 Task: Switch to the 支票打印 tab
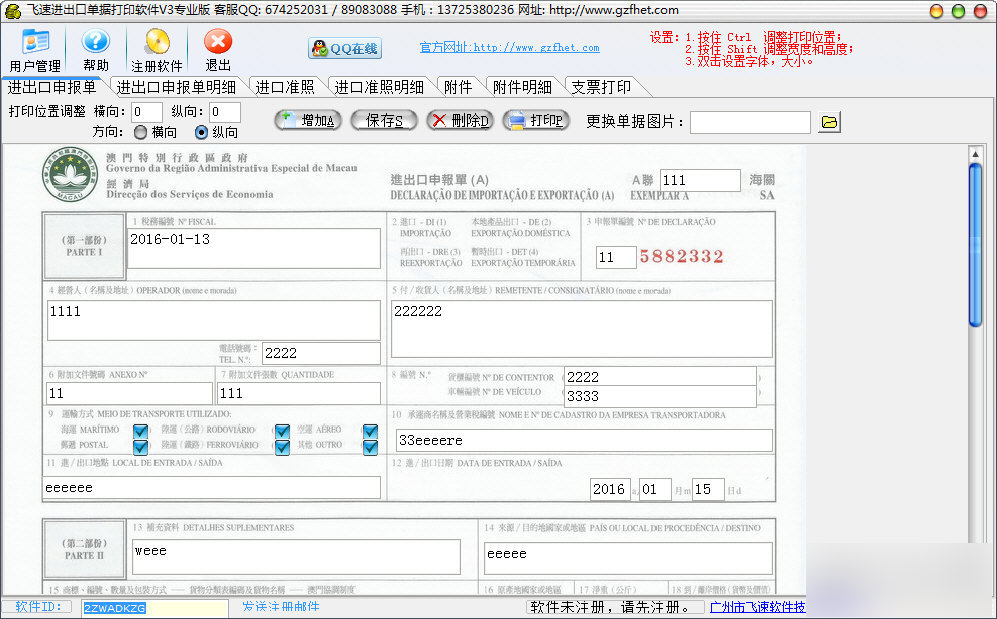tap(601, 87)
